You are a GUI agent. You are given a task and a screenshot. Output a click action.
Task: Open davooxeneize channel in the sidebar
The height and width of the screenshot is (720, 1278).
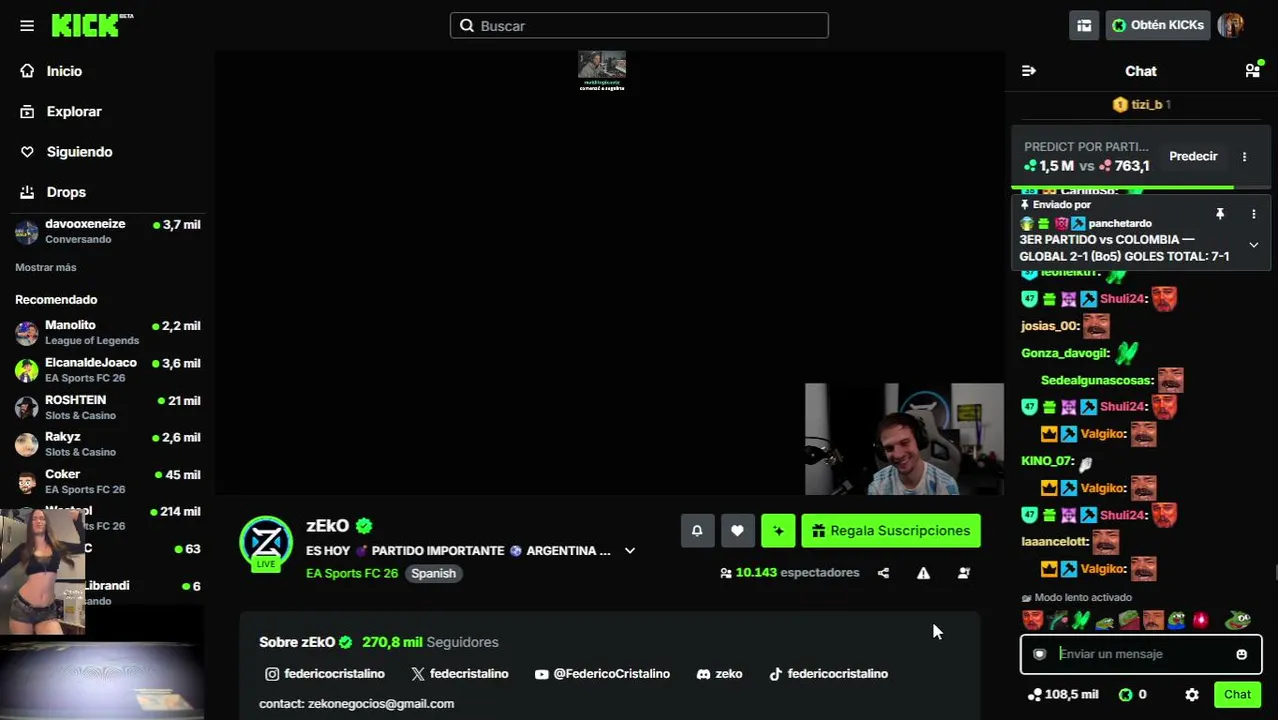pos(107,232)
